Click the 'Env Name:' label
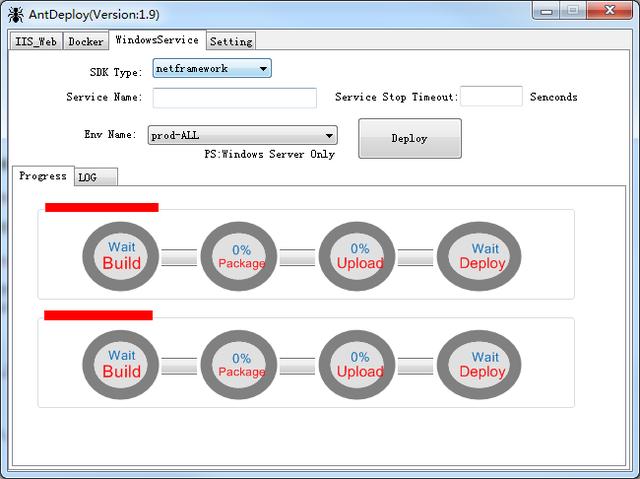 (x=110, y=134)
